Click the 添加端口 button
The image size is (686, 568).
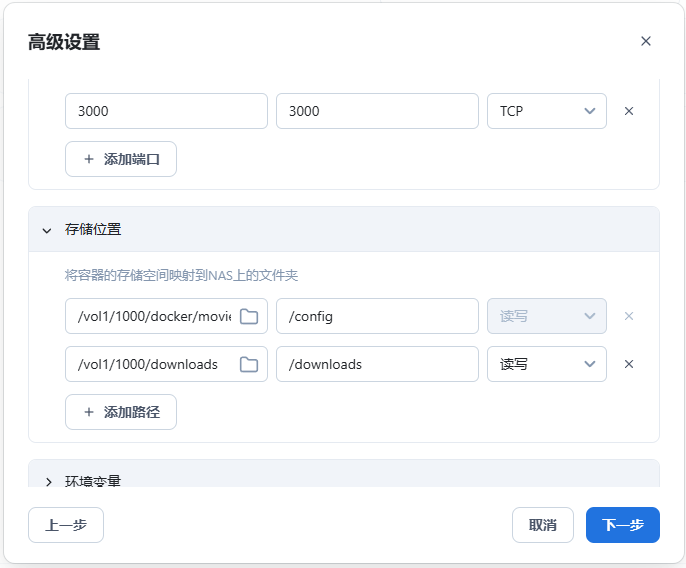pos(121,159)
